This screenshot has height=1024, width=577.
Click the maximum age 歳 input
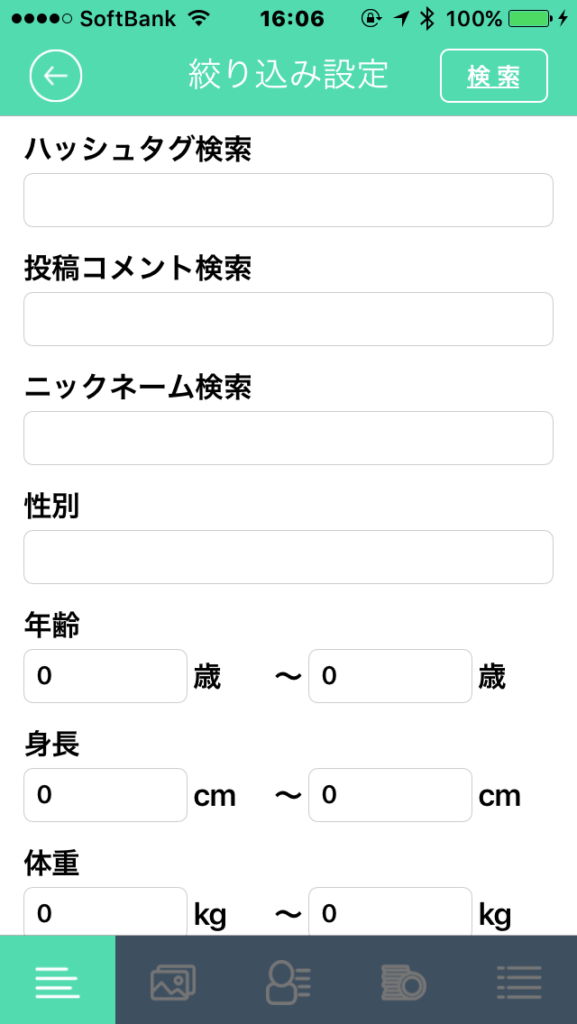[390, 676]
